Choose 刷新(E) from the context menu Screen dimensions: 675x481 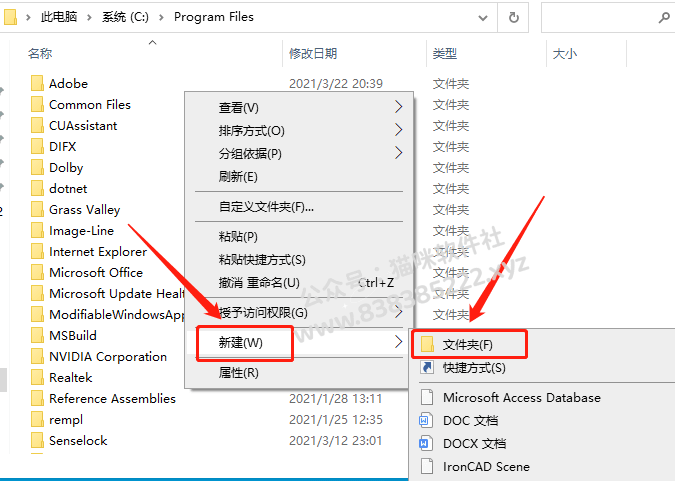coord(238,177)
